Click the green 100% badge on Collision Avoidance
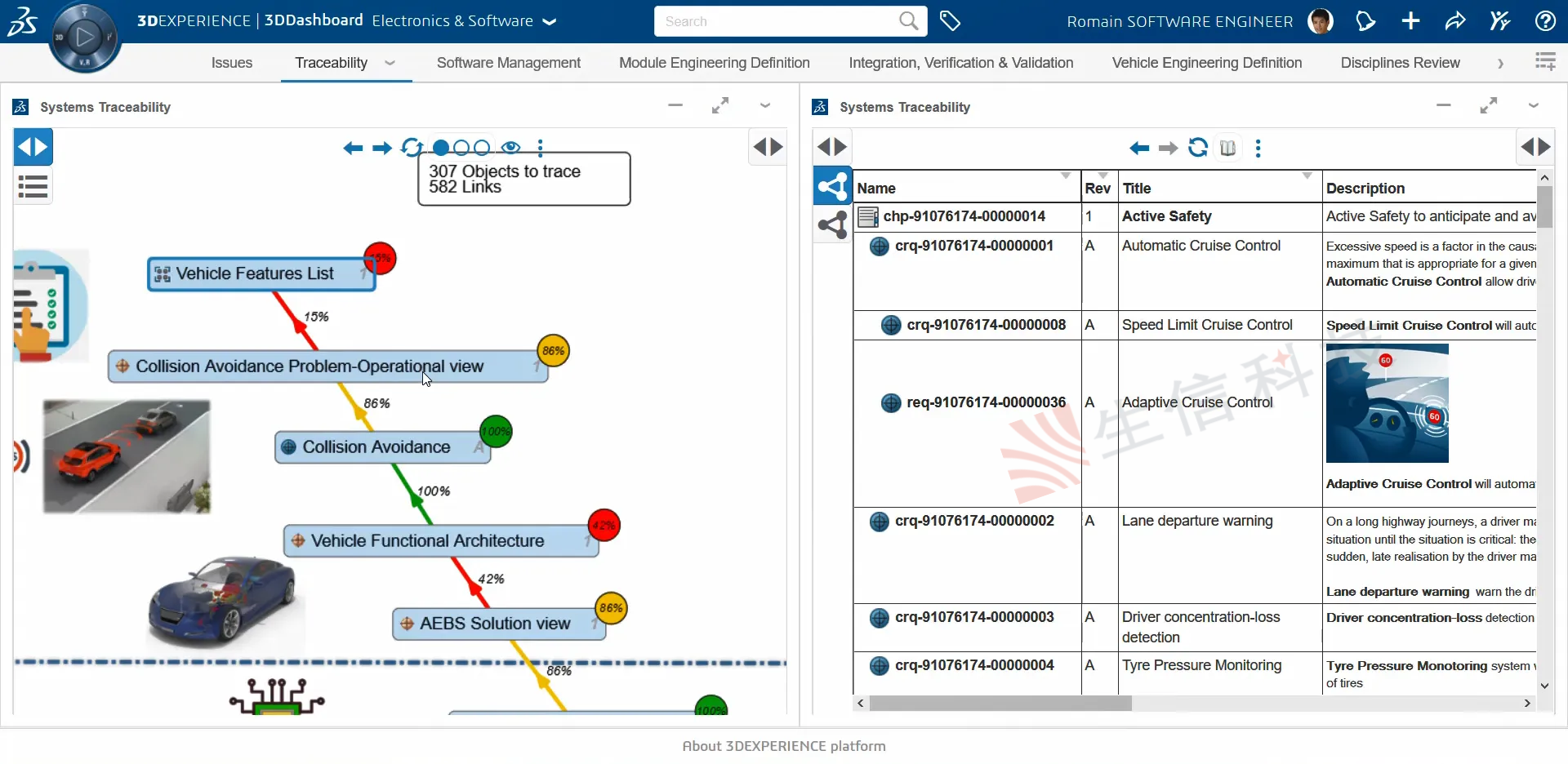Viewport: 1568px width, 764px height. point(496,431)
